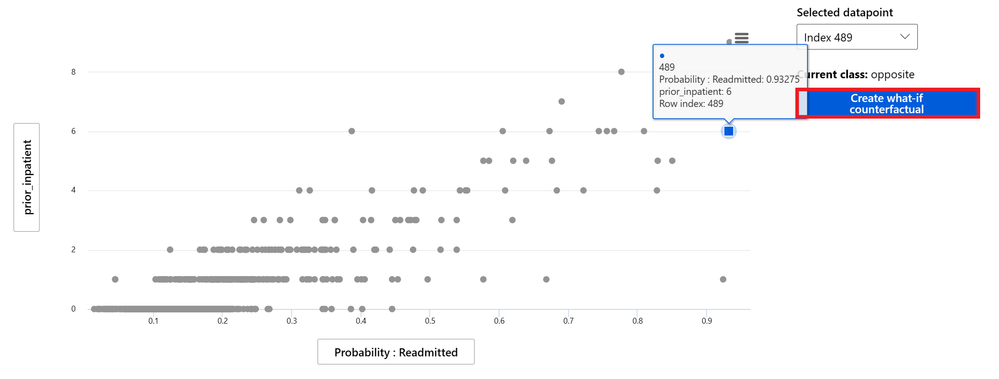Viewport: 999px width, 379px height.
Task: Expand the Index 489 dropdown chevron
Action: click(904, 37)
